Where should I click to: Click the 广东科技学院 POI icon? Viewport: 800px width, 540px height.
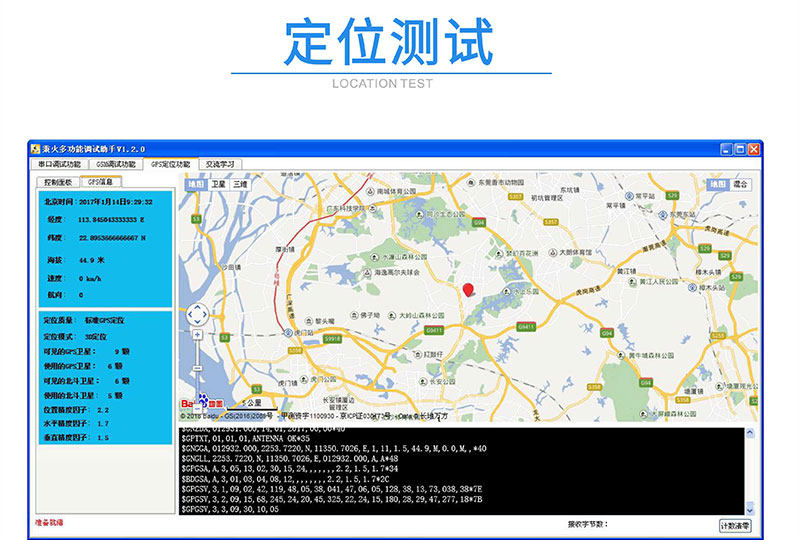coord(373,208)
